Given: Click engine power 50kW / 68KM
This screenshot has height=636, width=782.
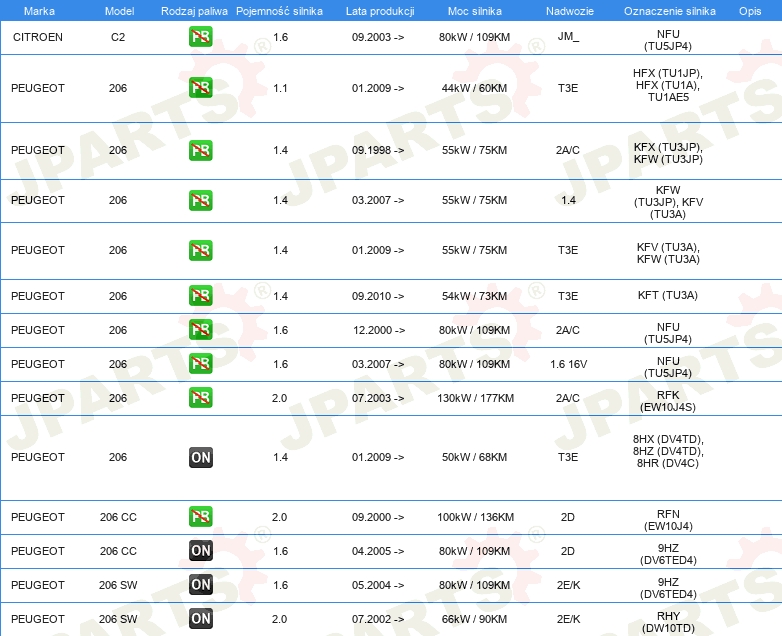Looking at the screenshot, I should pyautogui.click(x=474, y=457).
